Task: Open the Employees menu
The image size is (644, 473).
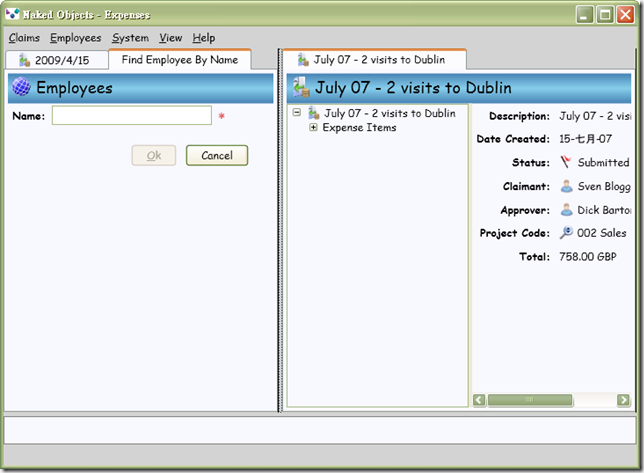Action: 76,38
